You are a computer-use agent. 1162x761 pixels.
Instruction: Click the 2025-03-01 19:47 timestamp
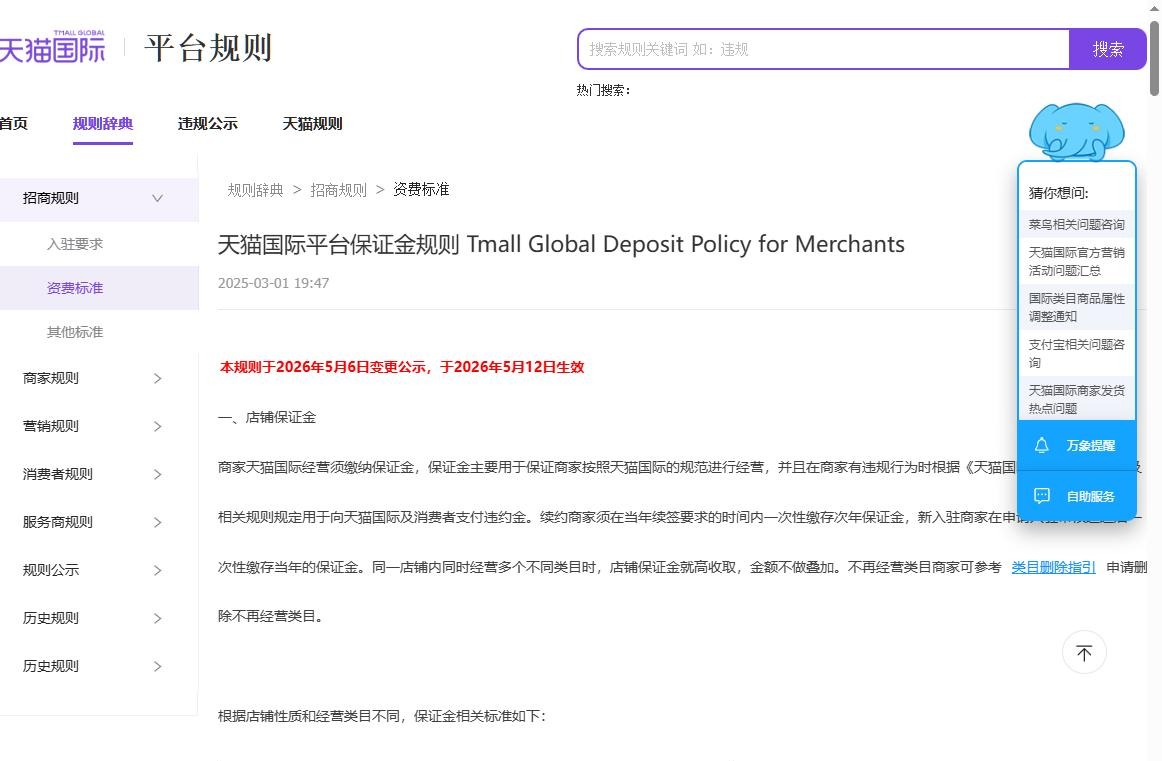tap(273, 283)
